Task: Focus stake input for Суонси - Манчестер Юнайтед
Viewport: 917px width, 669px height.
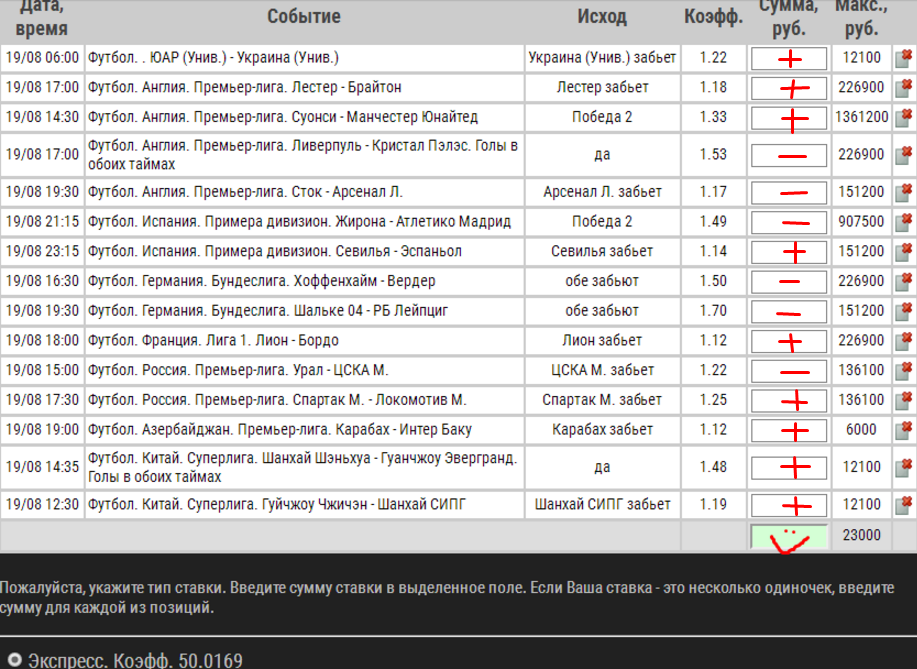Action: (789, 118)
